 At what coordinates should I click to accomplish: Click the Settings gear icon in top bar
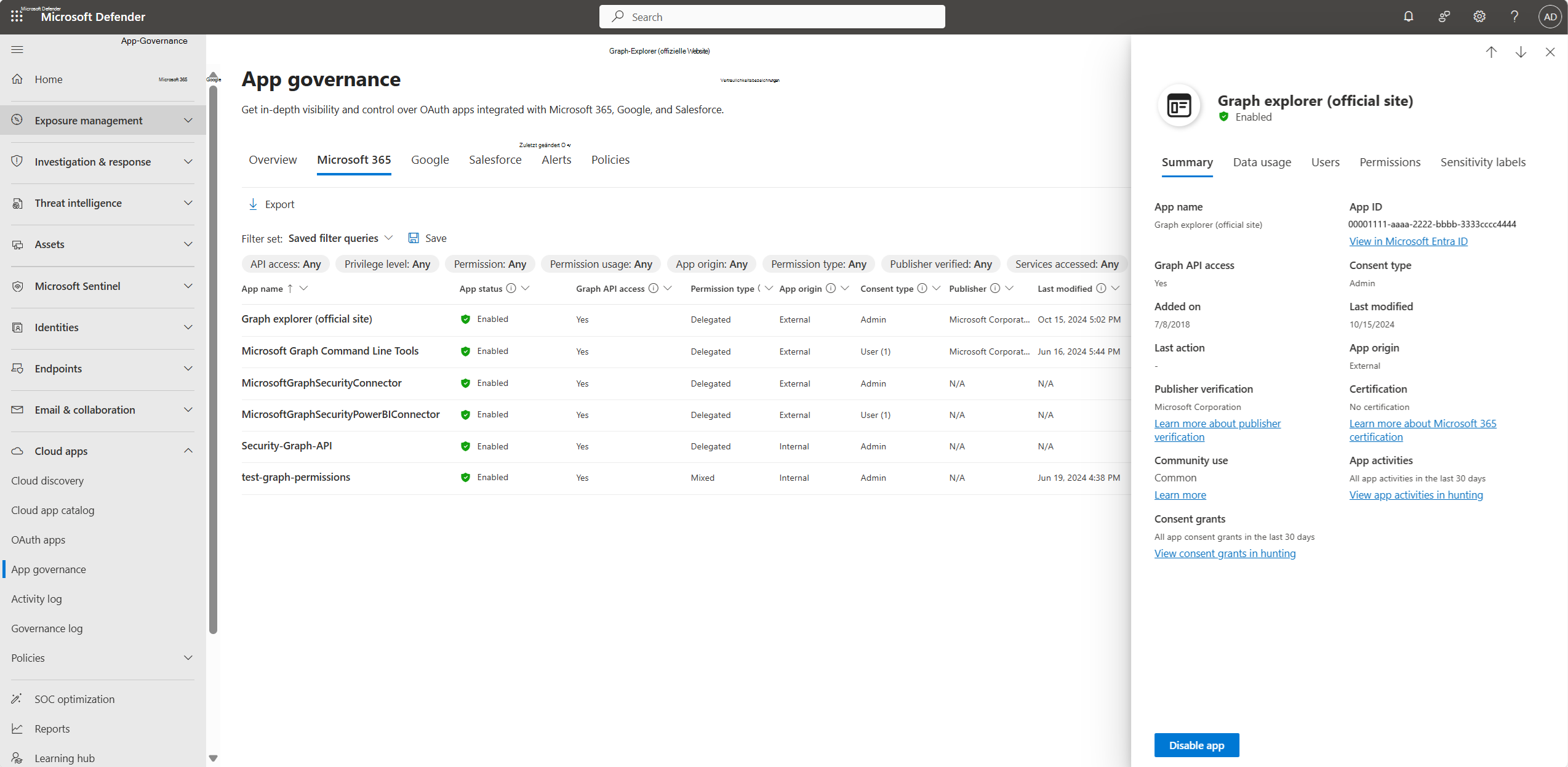(x=1479, y=17)
